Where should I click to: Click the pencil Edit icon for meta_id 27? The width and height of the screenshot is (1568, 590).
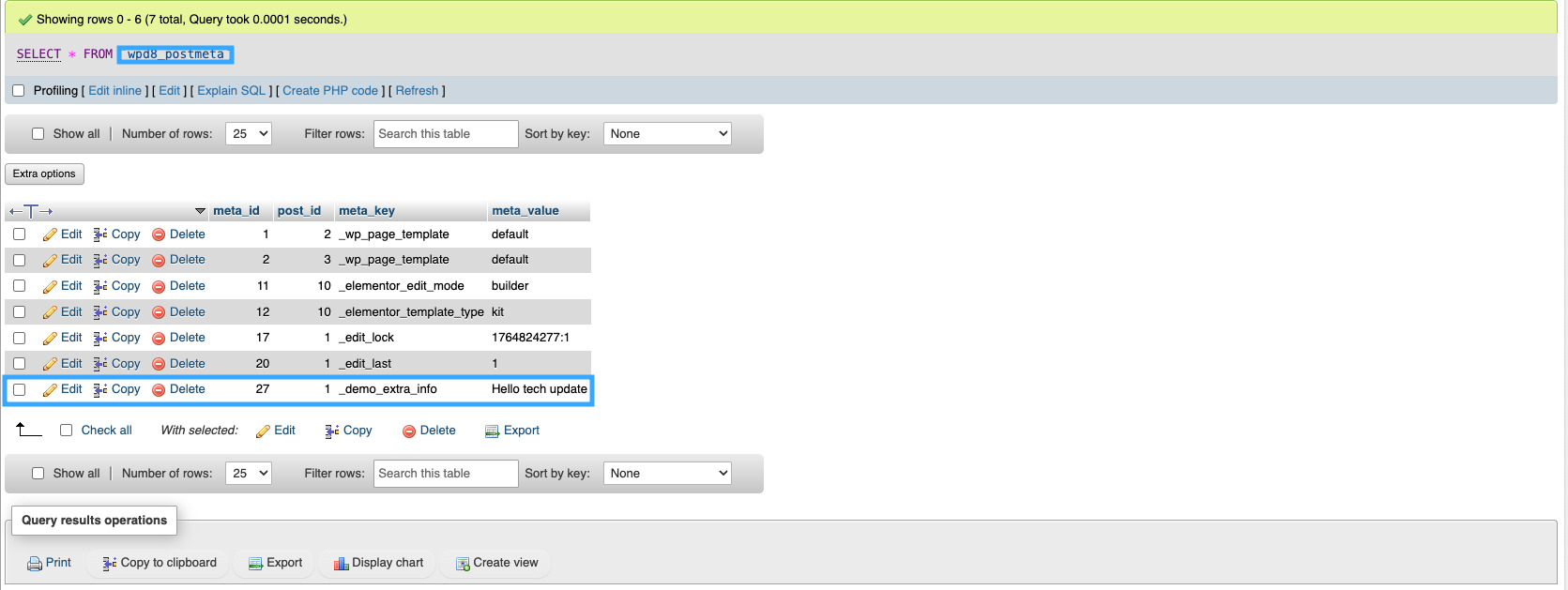click(x=50, y=390)
